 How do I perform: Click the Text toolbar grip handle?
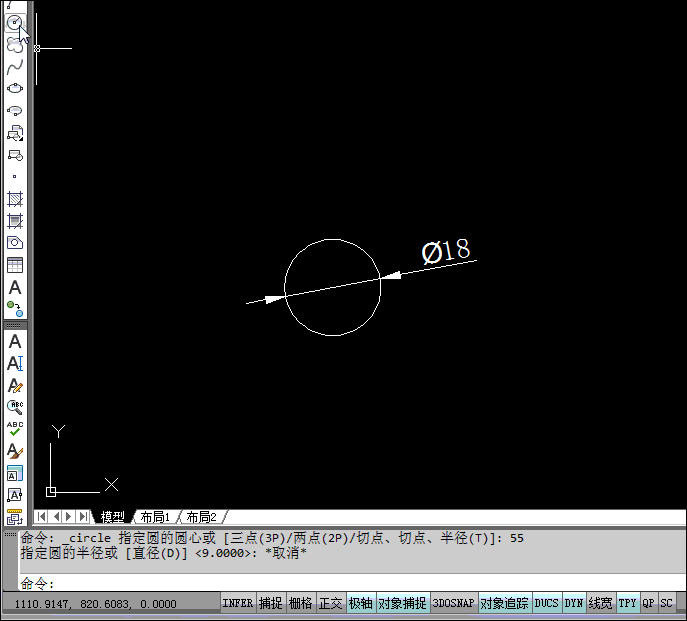[15, 326]
